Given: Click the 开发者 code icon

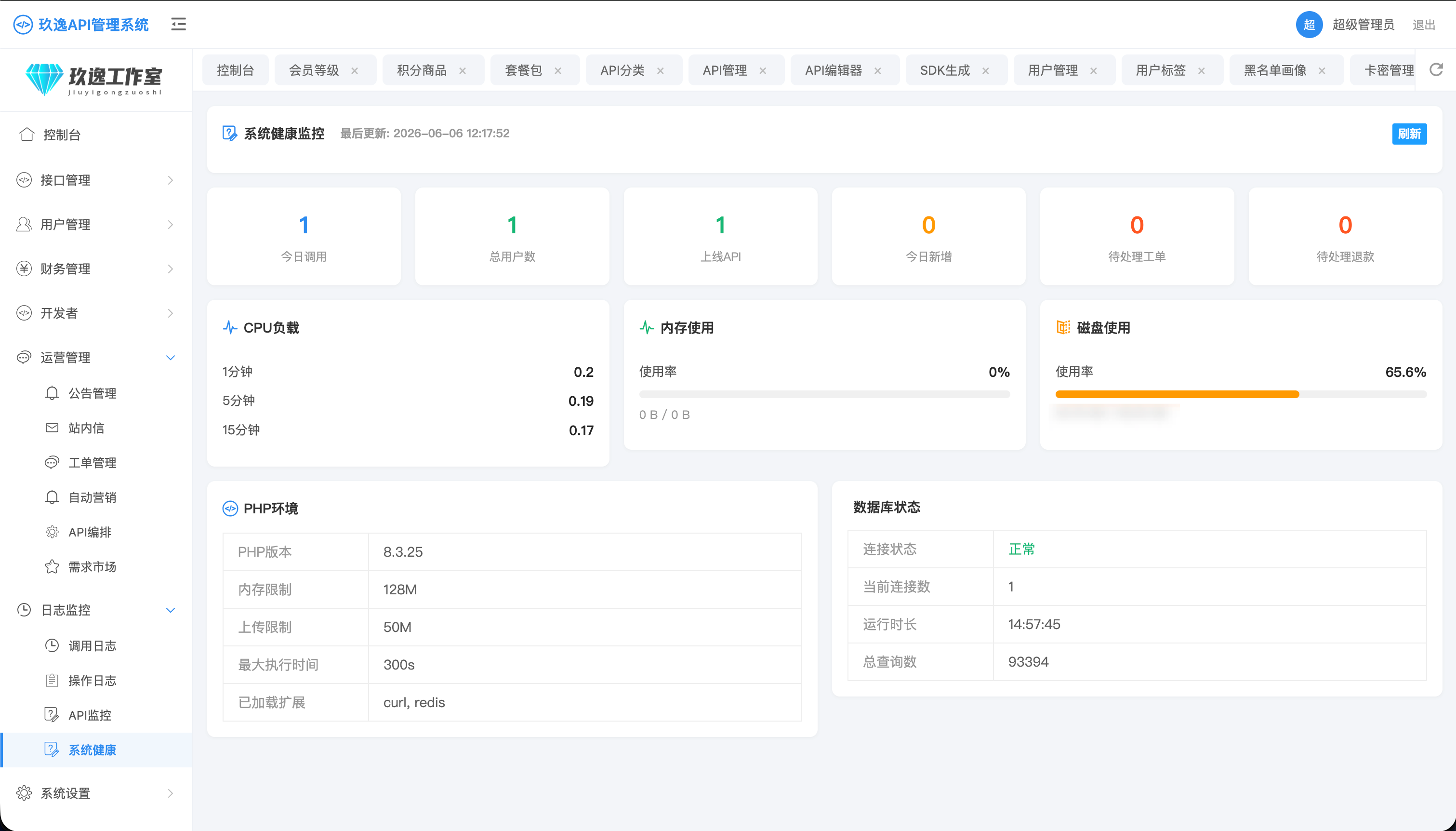Looking at the screenshot, I should tap(24, 313).
